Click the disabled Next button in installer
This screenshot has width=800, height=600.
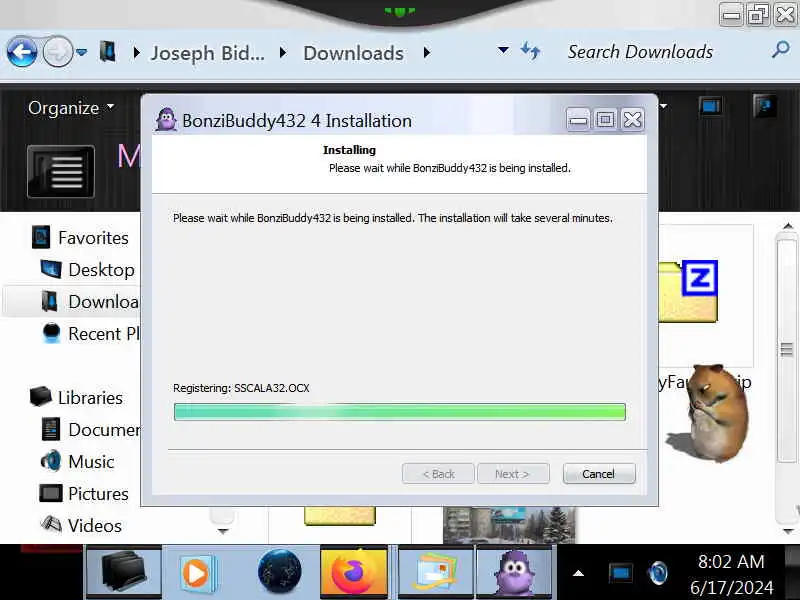click(513, 474)
